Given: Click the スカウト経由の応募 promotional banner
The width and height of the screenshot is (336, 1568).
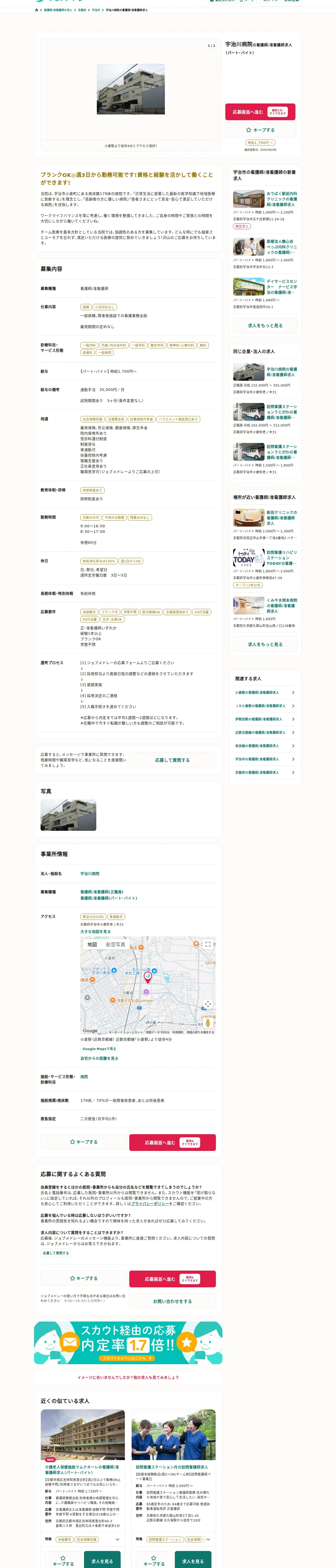Looking at the screenshot, I should (128, 1343).
